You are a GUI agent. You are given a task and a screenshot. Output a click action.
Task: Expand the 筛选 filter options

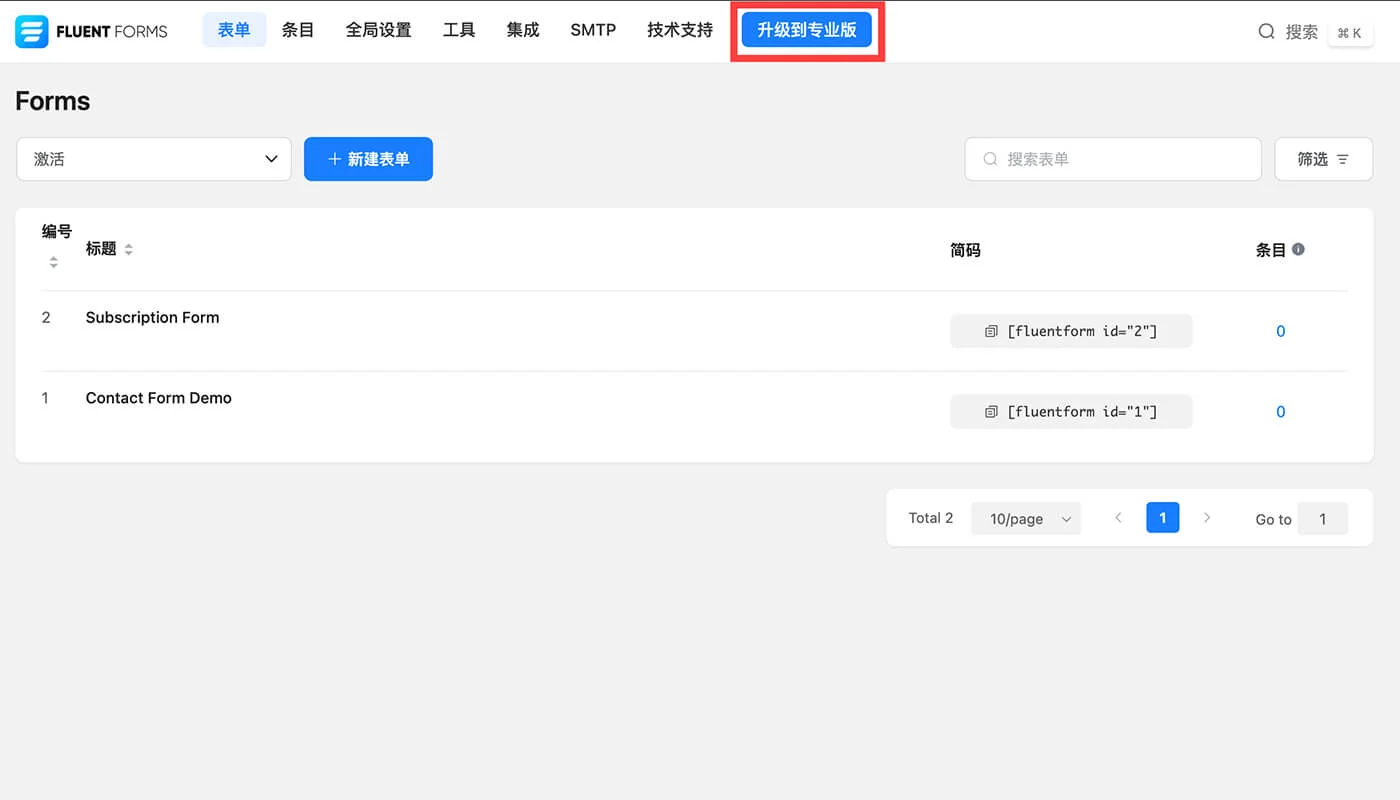point(1323,158)
